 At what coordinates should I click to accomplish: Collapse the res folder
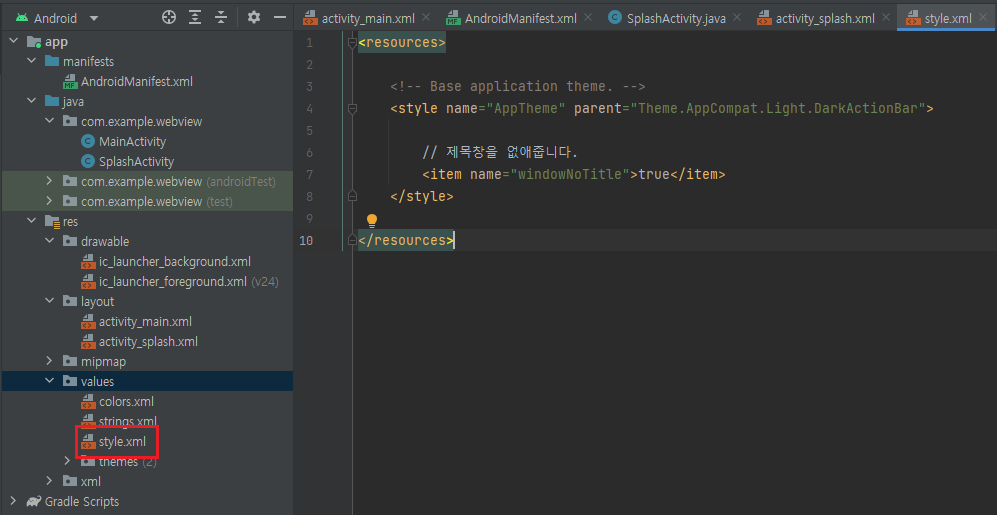click(32, 221)
